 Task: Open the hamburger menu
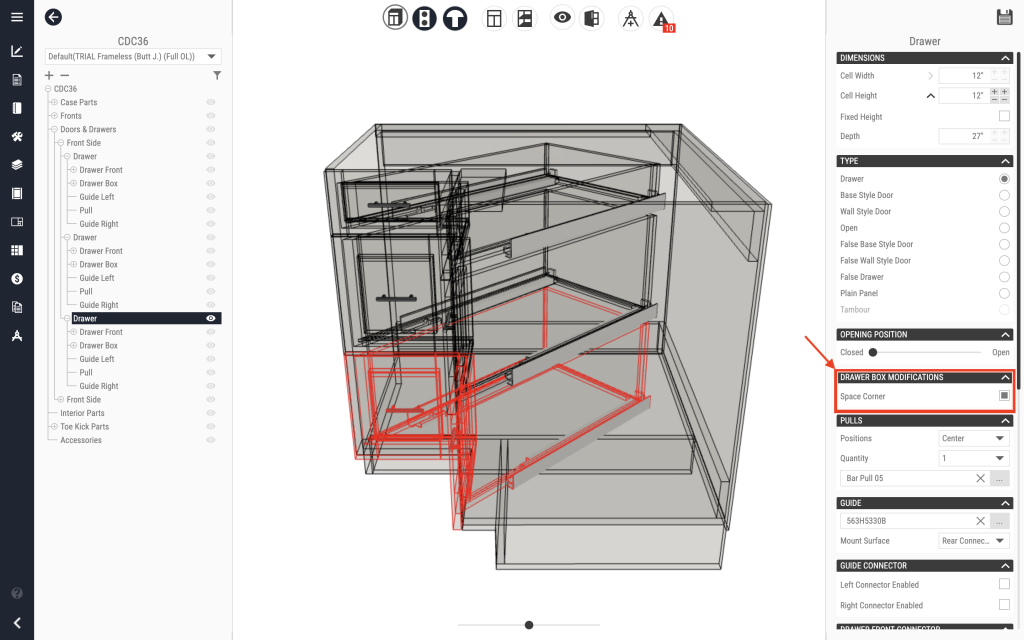[x=17, y=17]
